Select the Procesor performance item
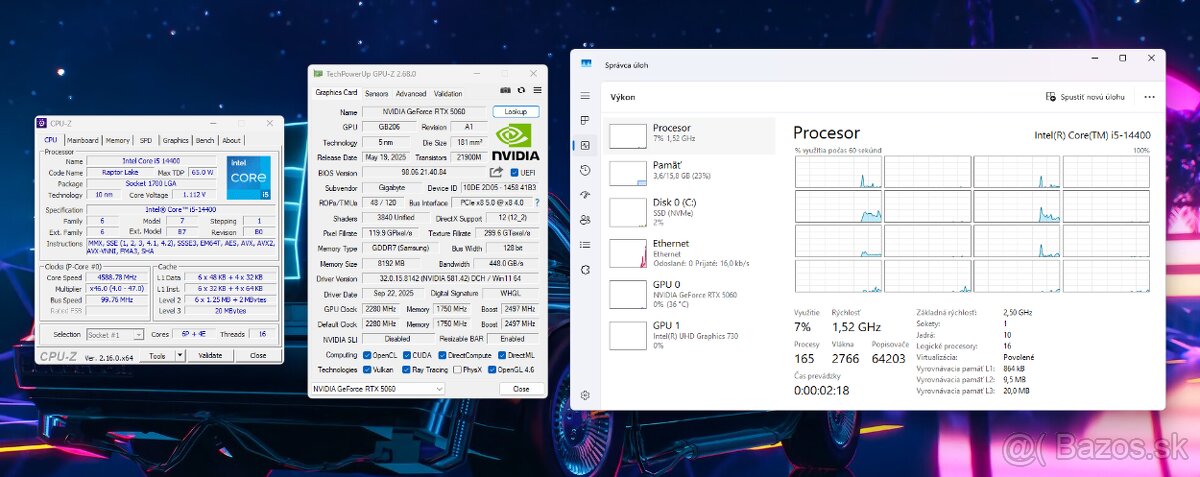This screenshot has height=477, width=1200. (689, 137)
